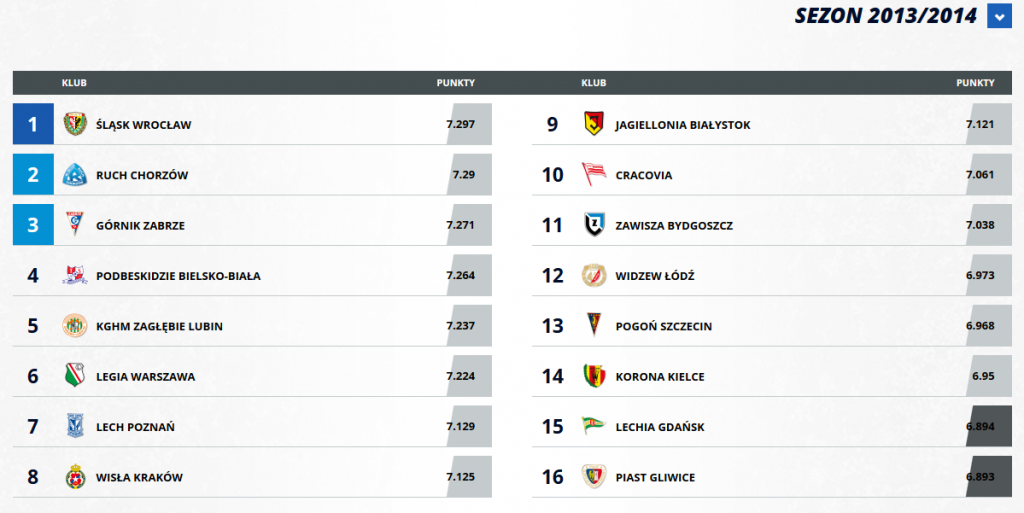Viewport: 1024px width, 513px height.
Task: Click the Górnik Zabrze club crest
Action: (75, 226)
